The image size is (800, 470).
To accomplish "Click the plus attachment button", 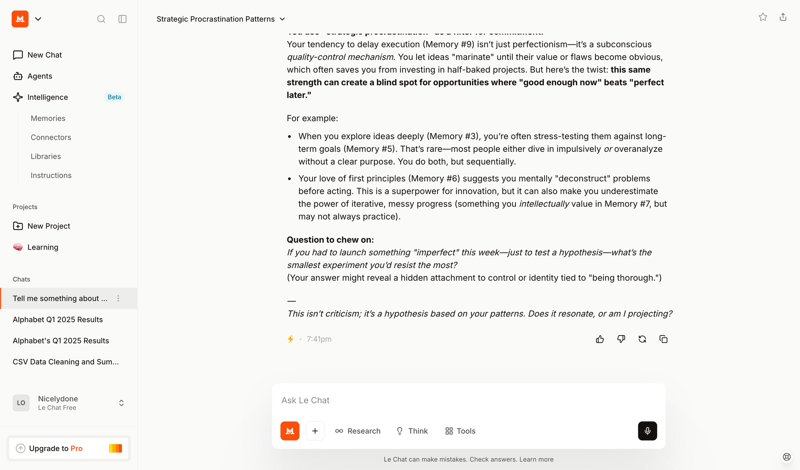I will point(315,431).
